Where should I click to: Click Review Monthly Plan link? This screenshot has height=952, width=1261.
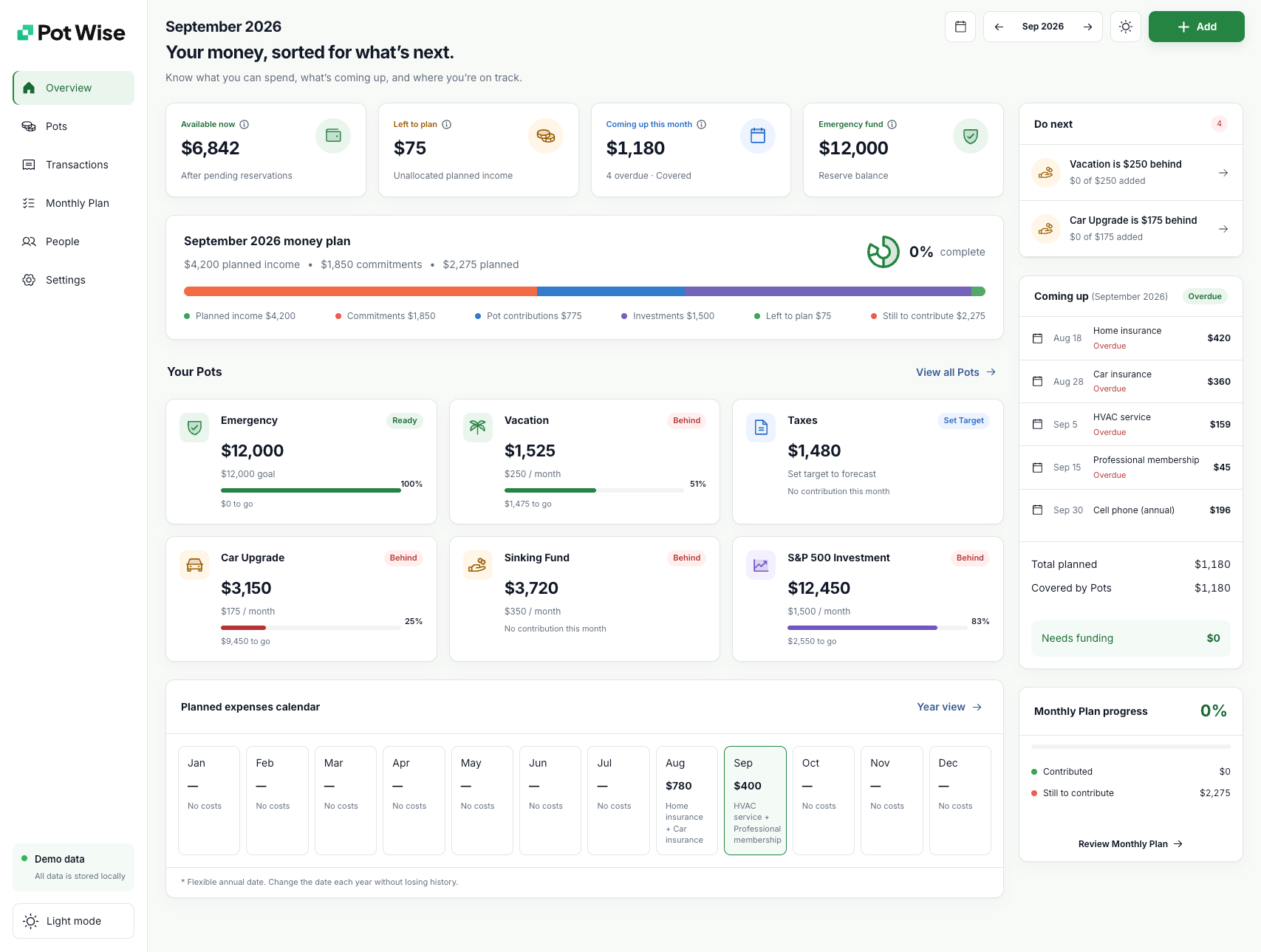1130,844
